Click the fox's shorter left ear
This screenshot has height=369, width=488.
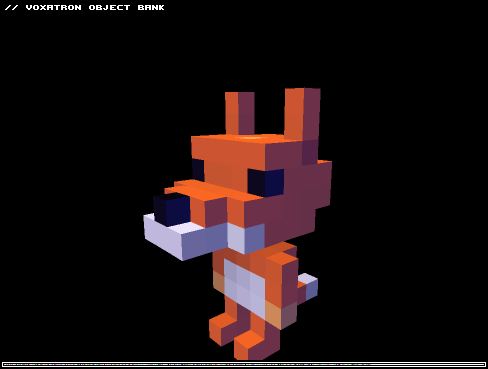click(x=240, y=114)
